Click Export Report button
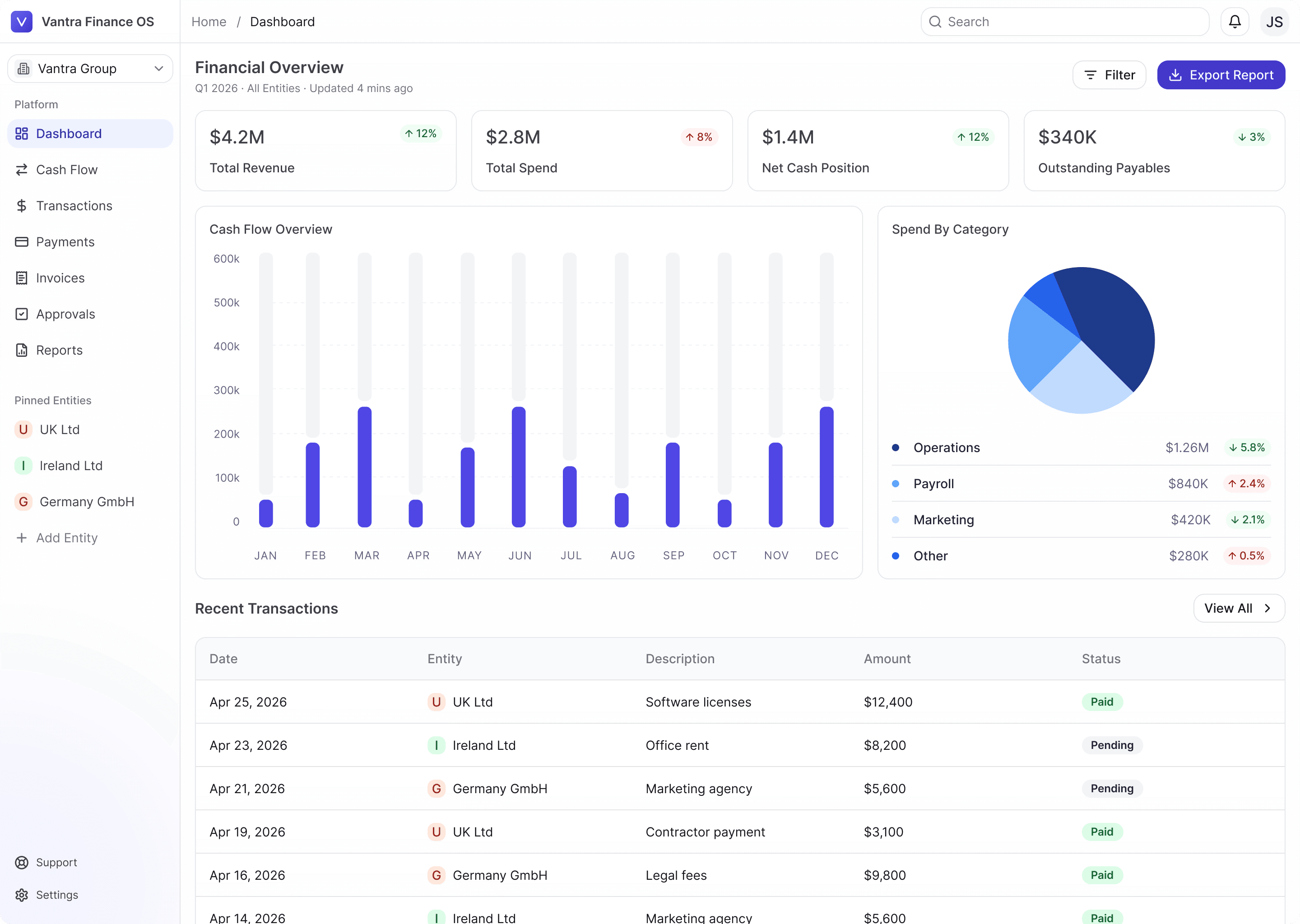 1221,75
